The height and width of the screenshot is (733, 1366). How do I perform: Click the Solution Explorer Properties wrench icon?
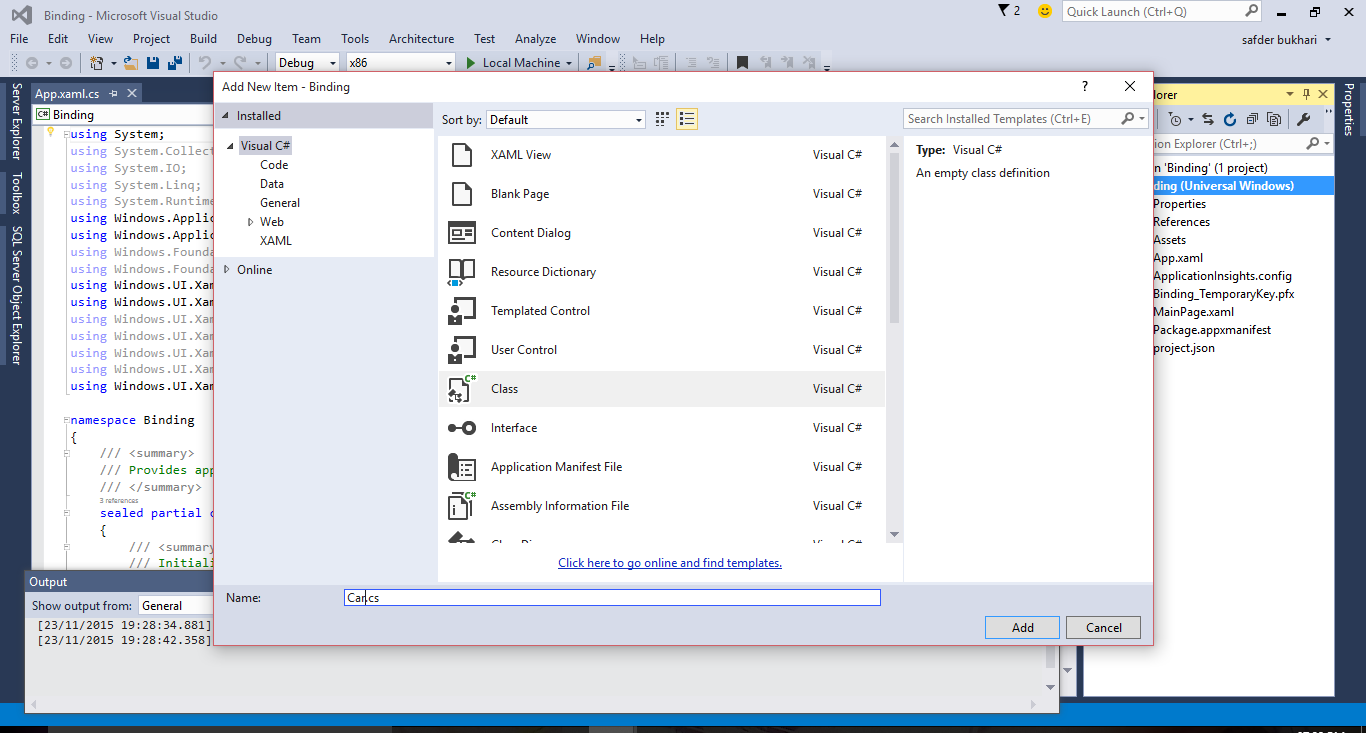pos(1303,119)
